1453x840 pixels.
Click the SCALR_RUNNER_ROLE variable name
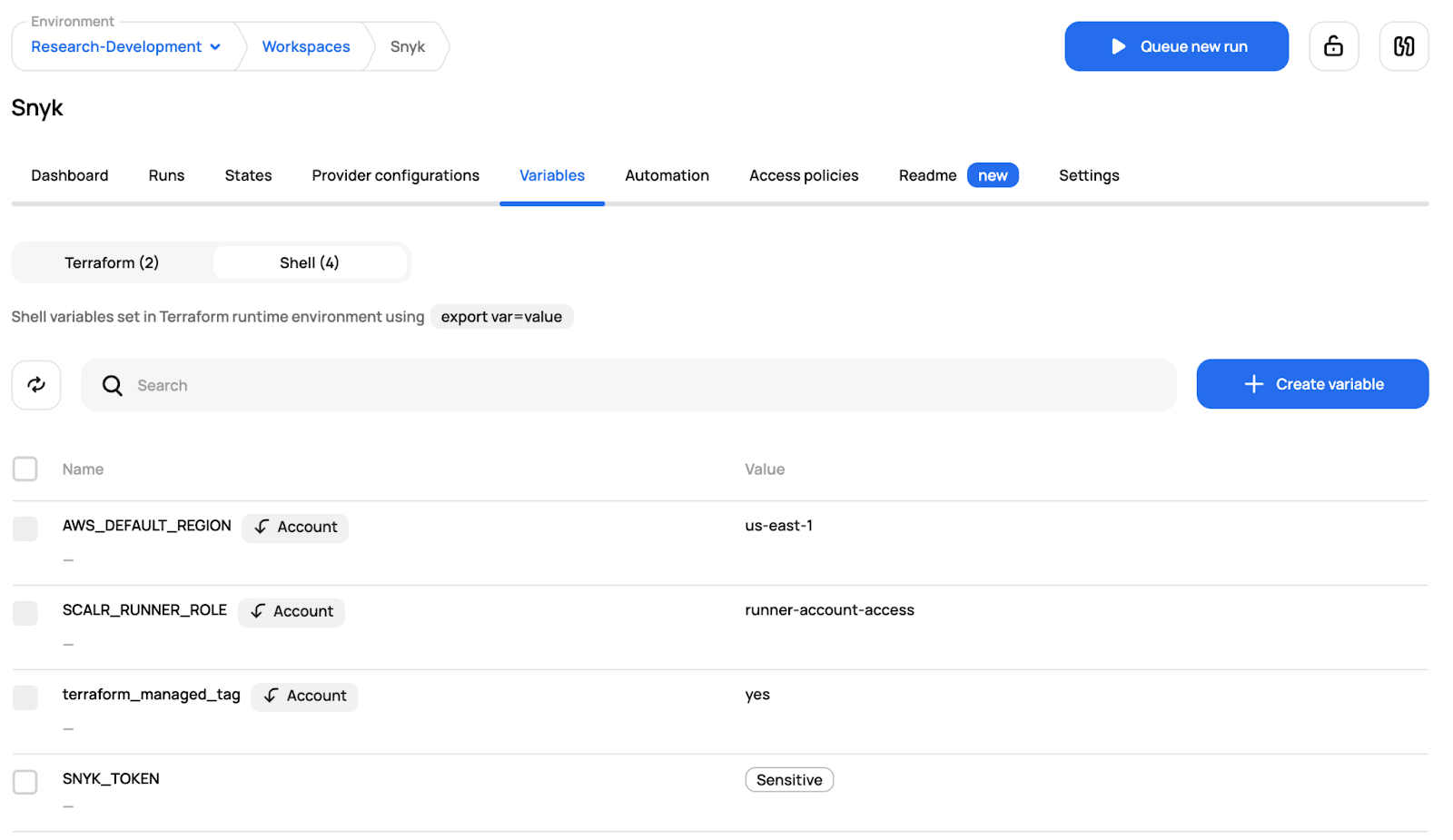(144, 610)
